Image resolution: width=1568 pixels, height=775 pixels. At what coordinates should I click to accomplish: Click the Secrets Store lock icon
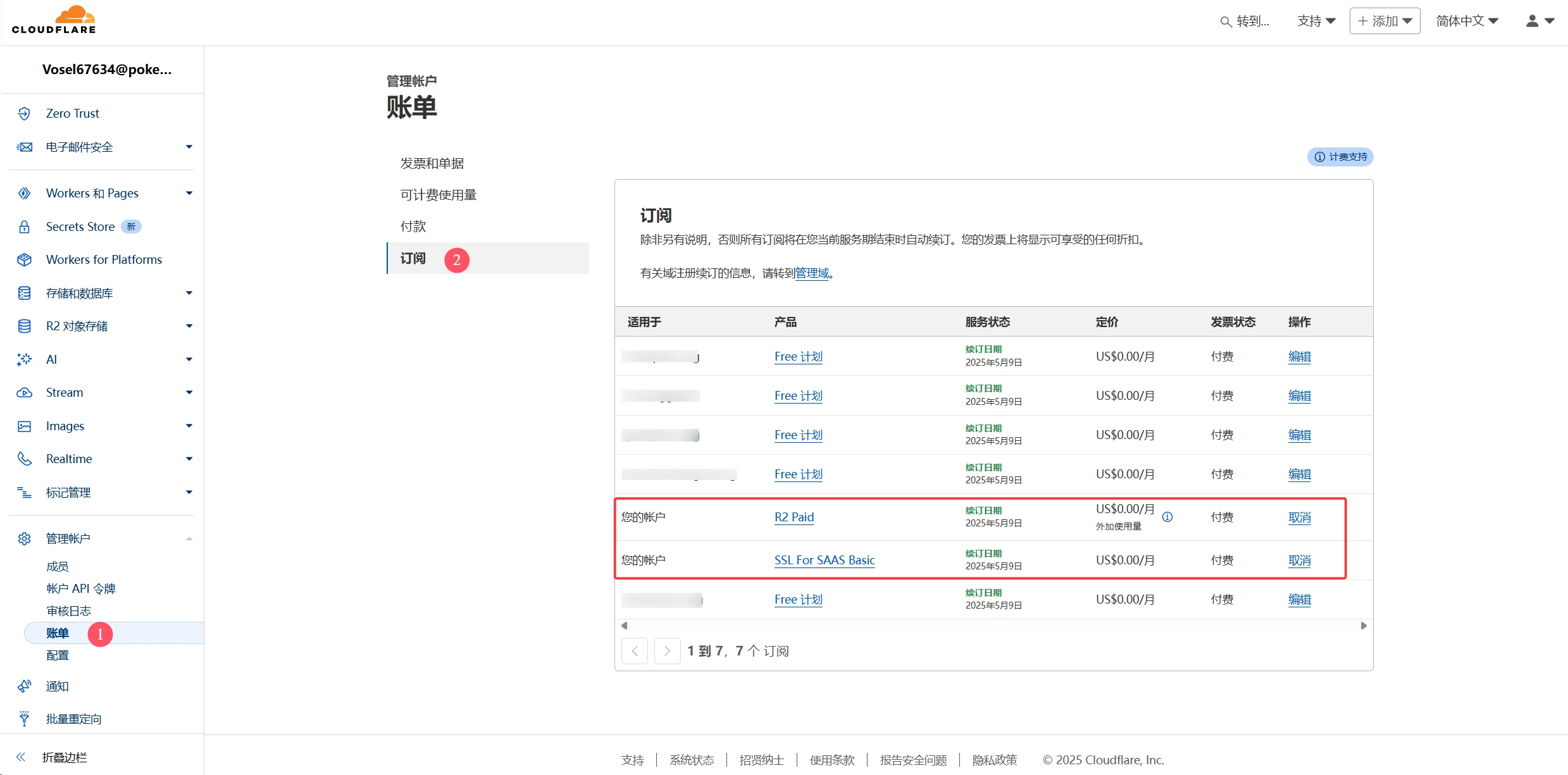(x=24, y=226)
